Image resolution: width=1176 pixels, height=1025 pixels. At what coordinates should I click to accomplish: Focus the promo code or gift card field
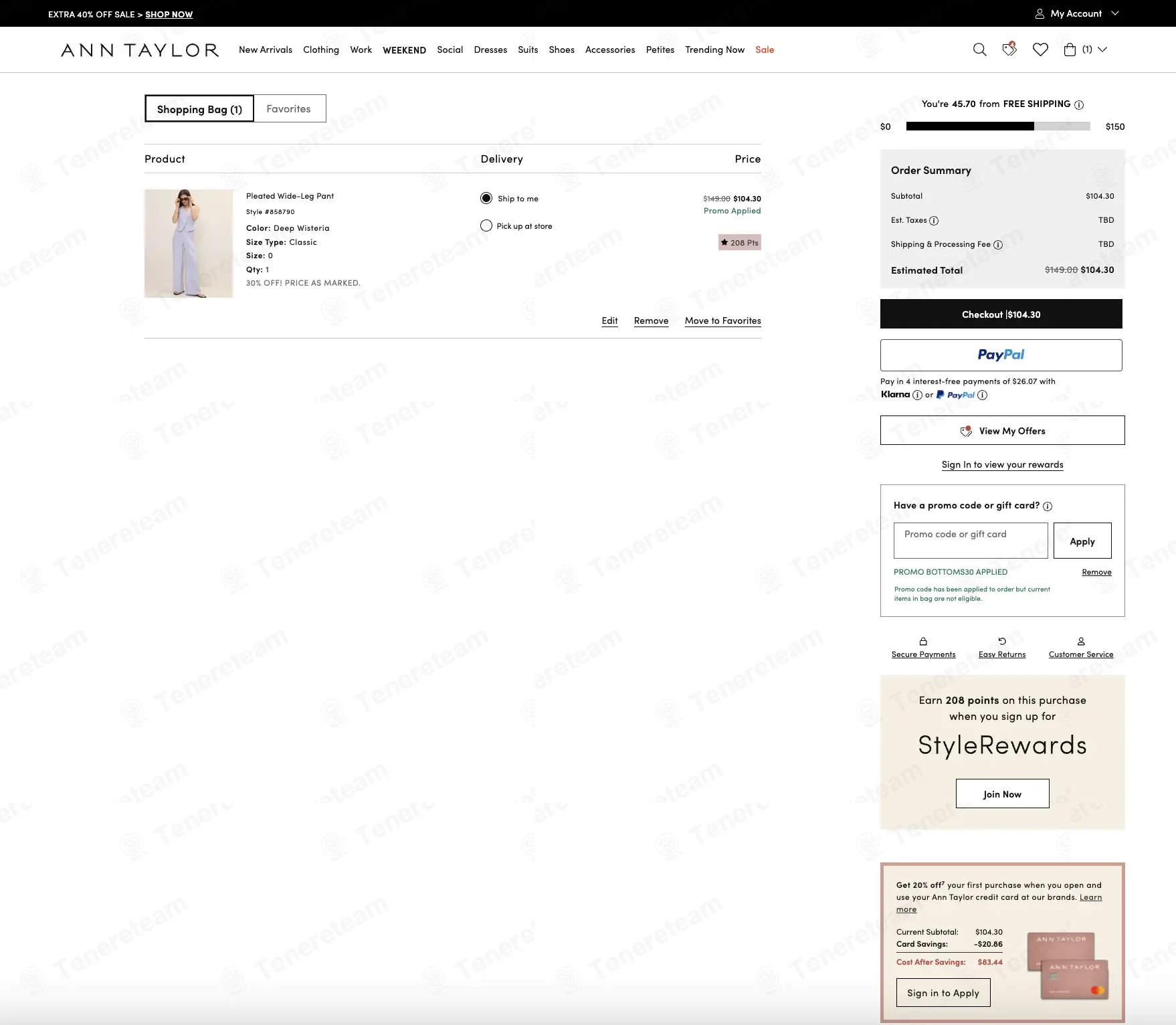click(971, 541)
